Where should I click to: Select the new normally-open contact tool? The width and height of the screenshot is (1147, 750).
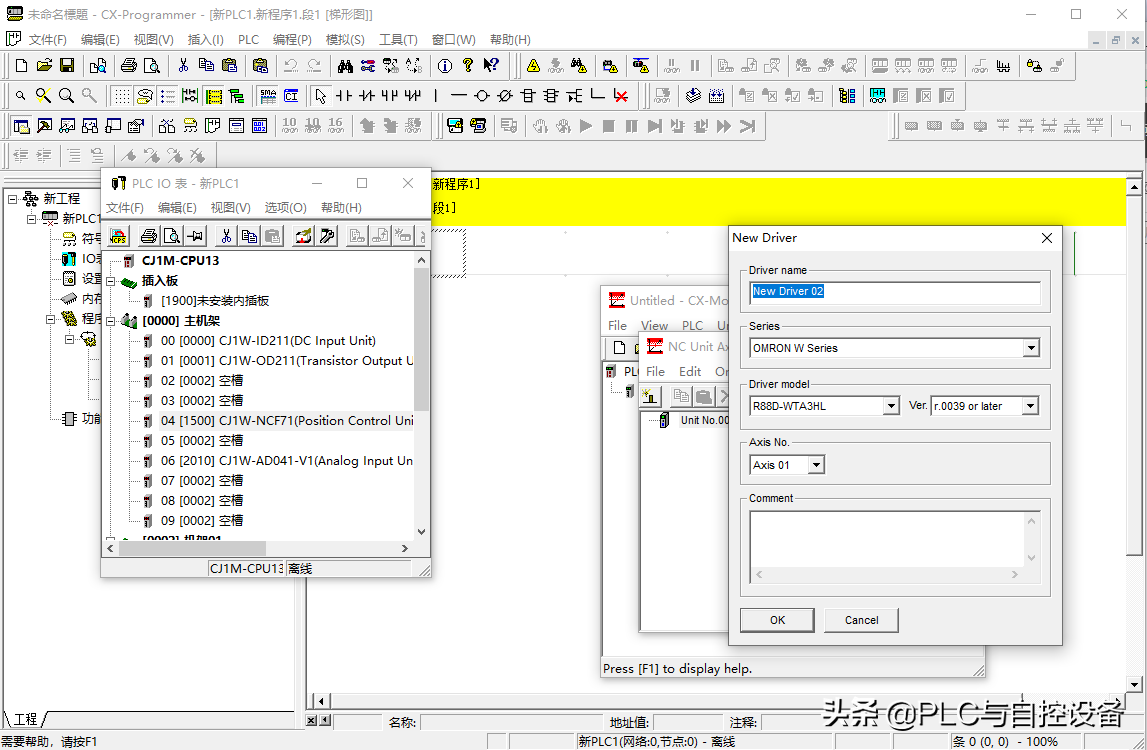pos(344,96)
